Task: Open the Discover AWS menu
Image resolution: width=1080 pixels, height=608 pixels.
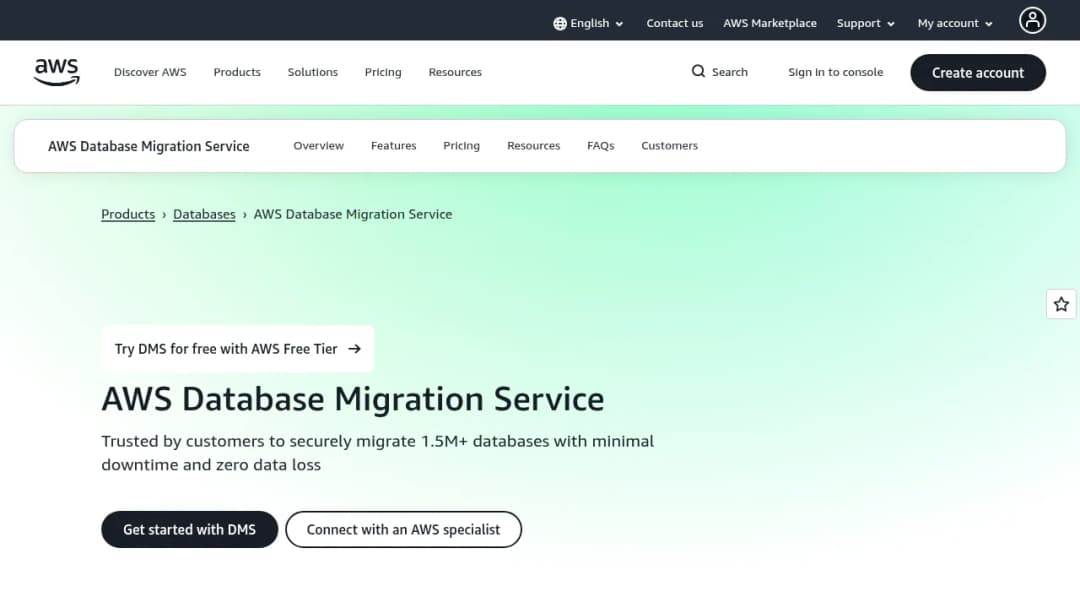Action: point(150,72)
